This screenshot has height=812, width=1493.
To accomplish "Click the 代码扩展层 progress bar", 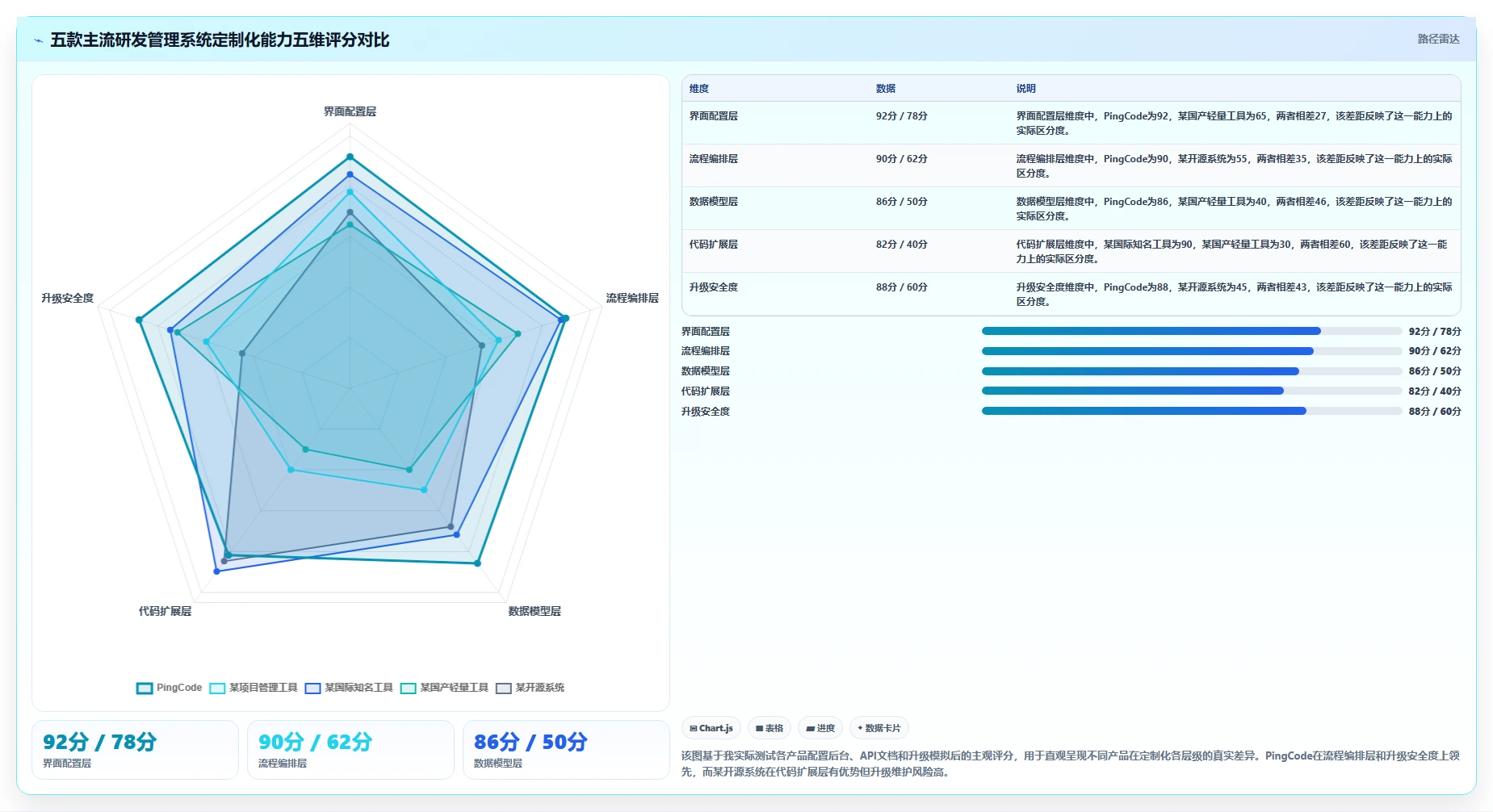I will click(1192, 391).
